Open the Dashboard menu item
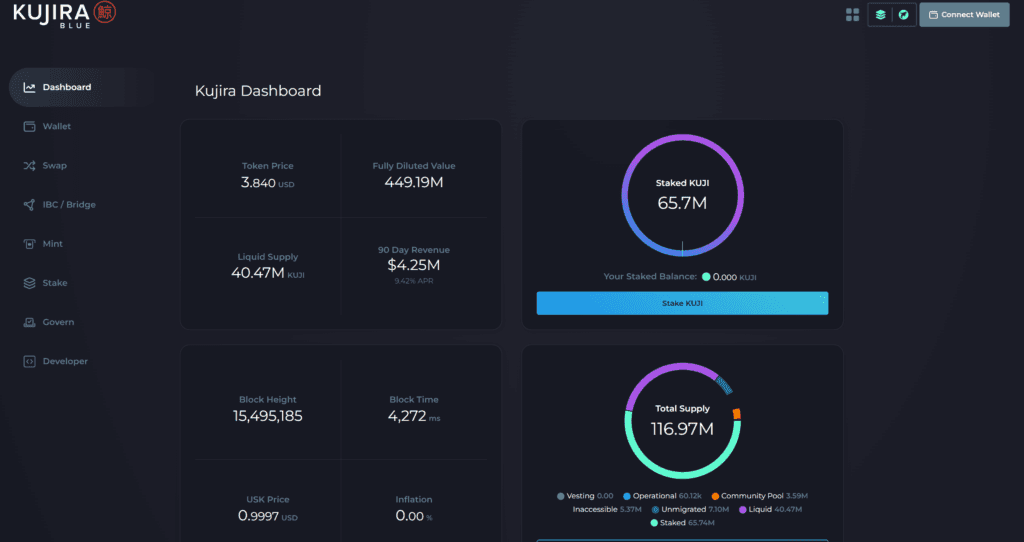This screenshot has width=1024, height=542. coord(82,88)
